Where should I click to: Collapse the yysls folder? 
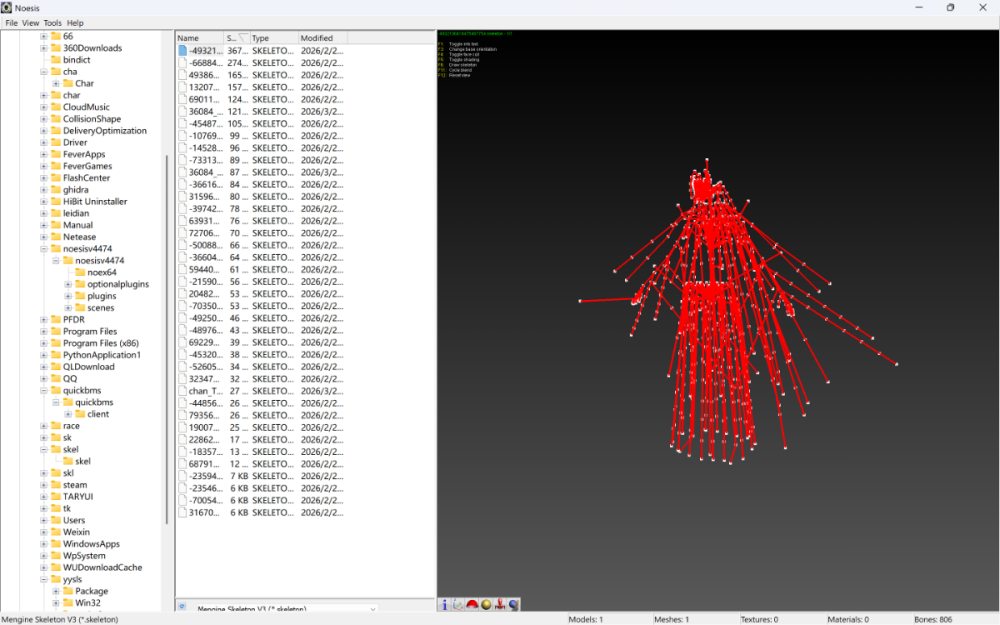tap(44, 579)
